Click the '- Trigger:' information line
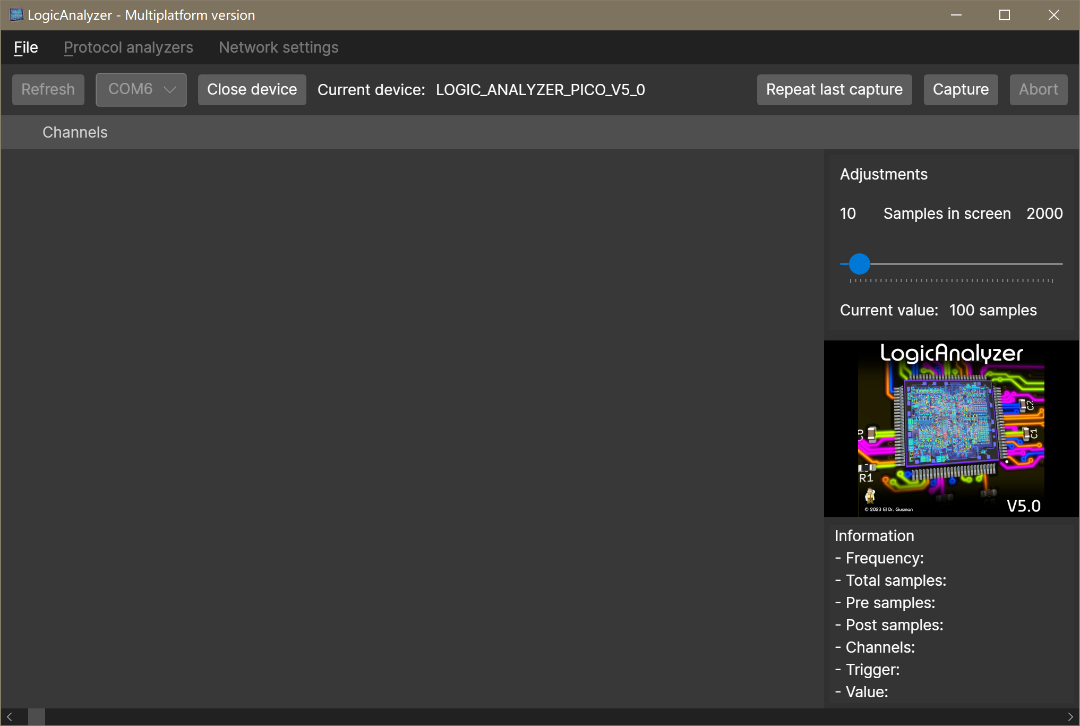Image resolution: width=1080 pixels, height=726 pixels. point(867,670)
